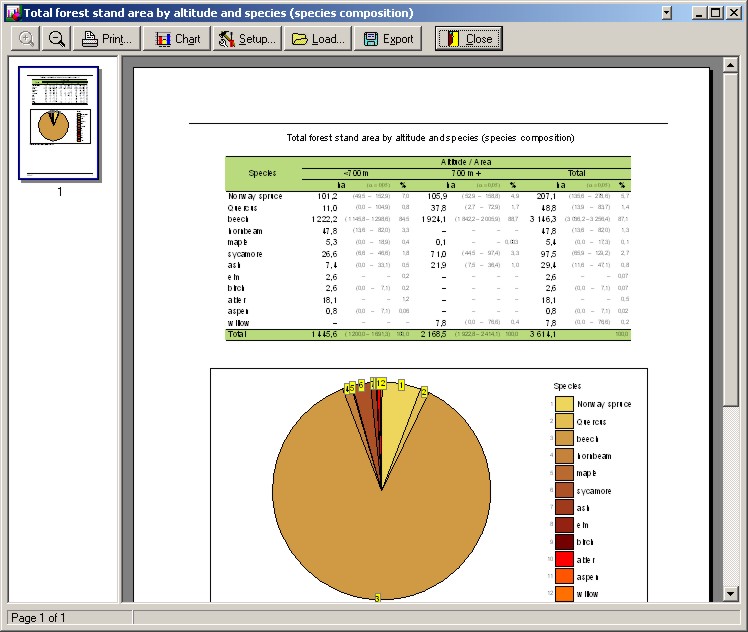Open the page Setup dialog
The image size is (748, 632).
(246, 39)
